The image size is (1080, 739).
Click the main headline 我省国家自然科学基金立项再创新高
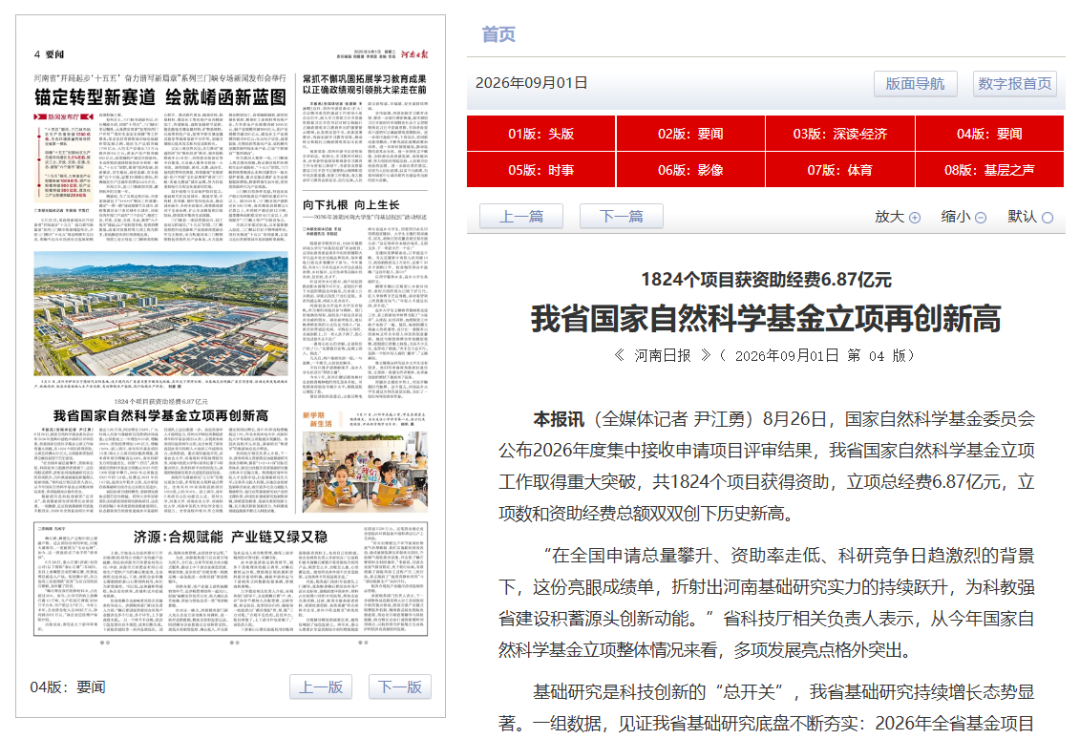click(766, 319)
